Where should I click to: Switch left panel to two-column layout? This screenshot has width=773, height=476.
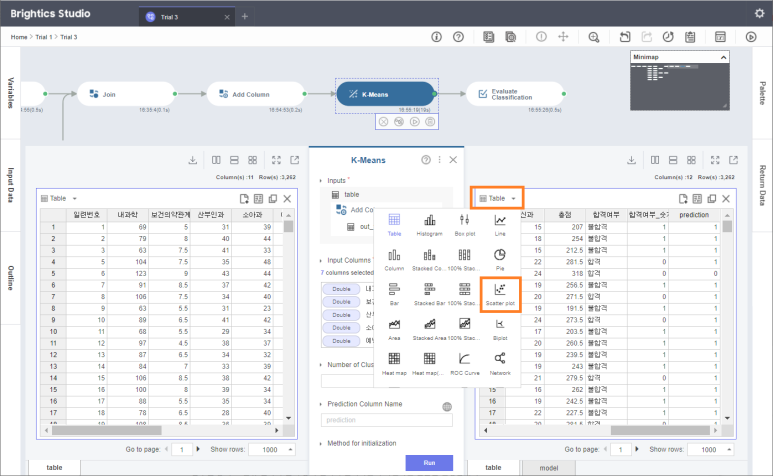tap(216, 160)
